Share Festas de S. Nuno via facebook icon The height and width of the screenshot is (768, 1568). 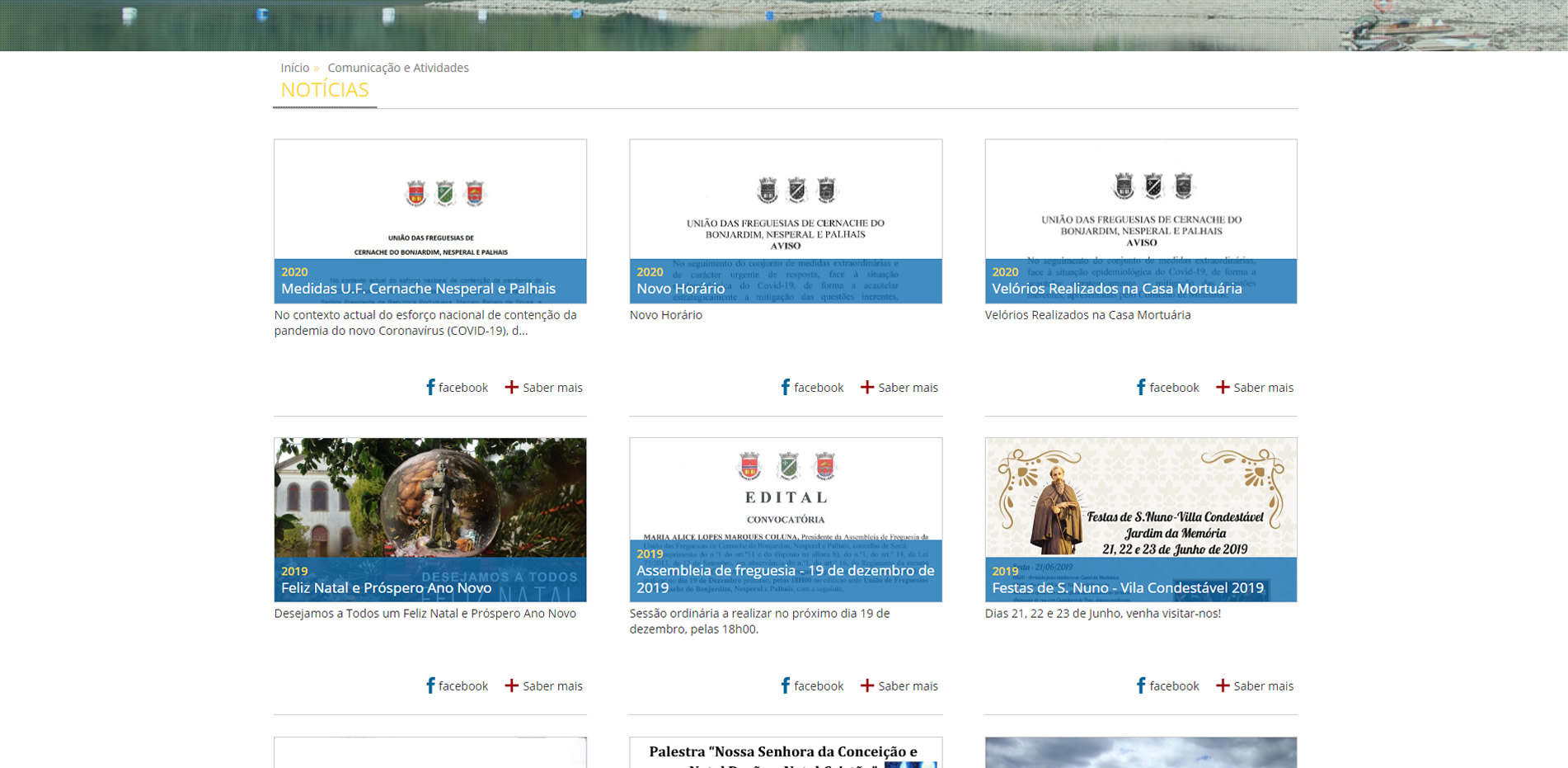[x=1141, y=686]
